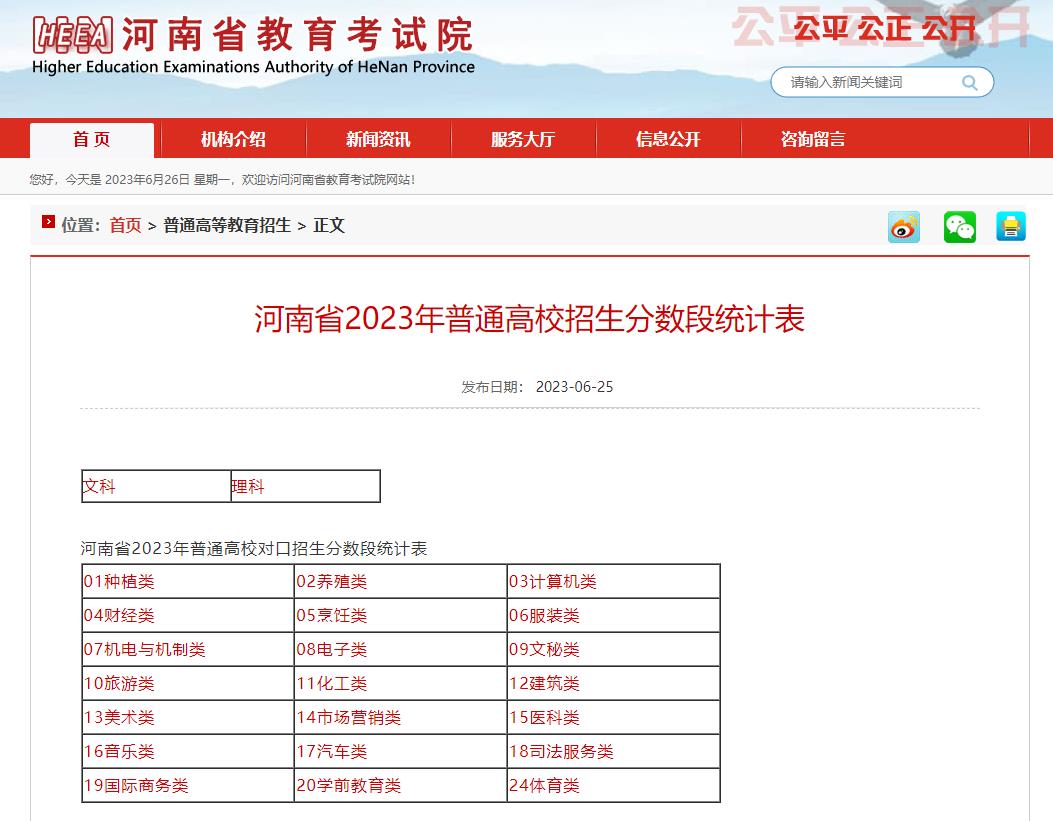Share page via Weibo icon
The image size is (1053, 821).
coord(904,227)
